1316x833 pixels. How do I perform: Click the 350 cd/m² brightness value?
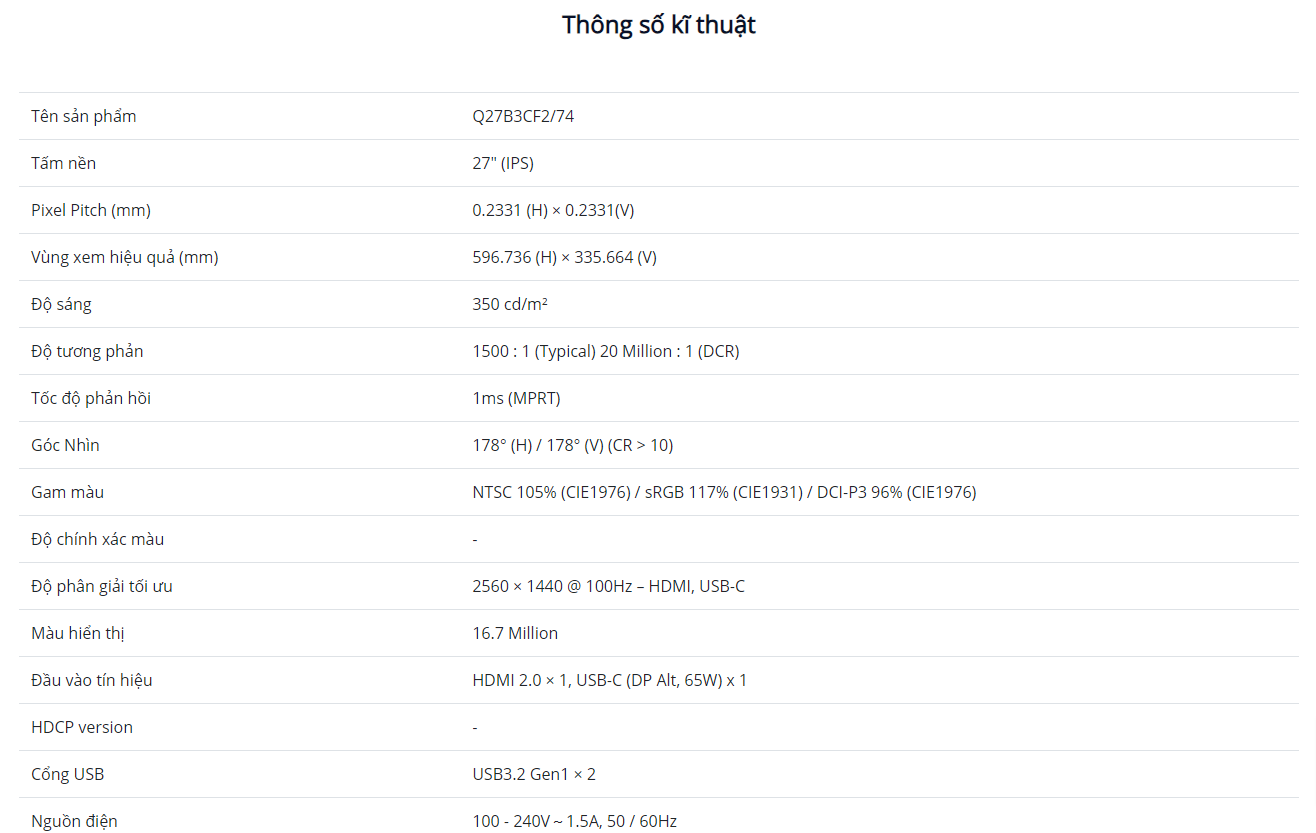coord(510,304)
